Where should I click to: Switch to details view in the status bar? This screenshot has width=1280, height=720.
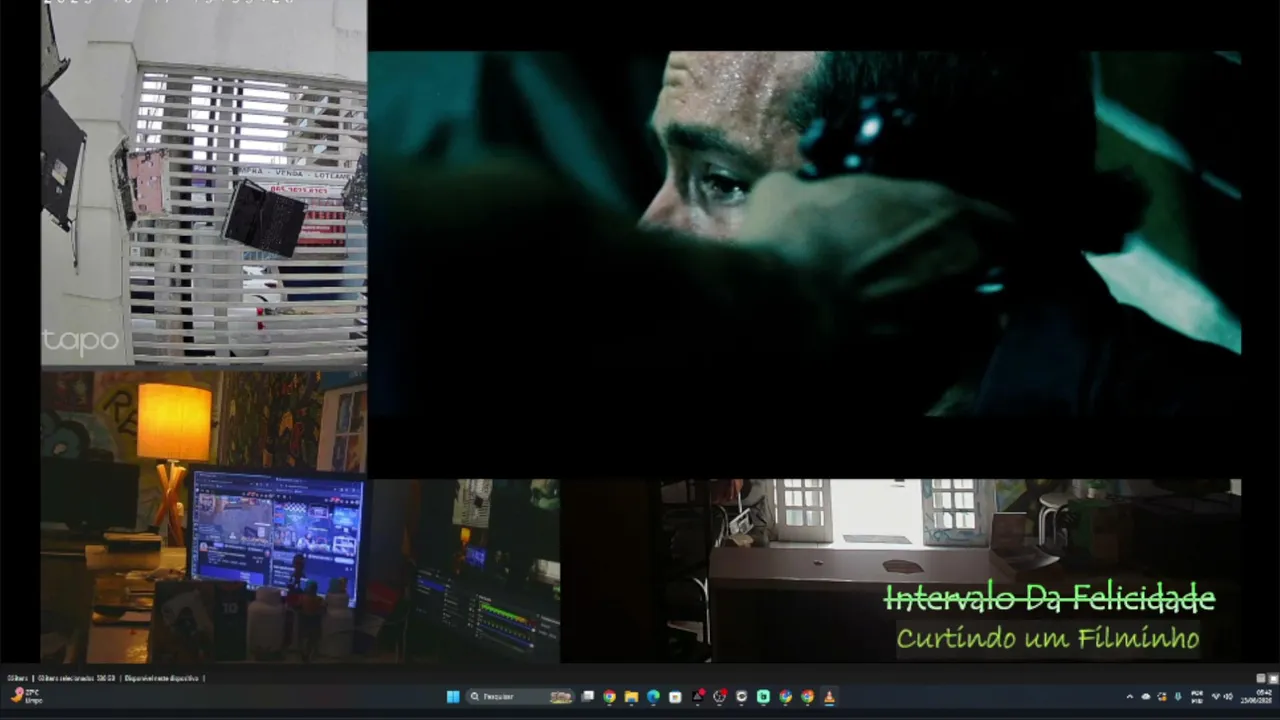tap(1261, 678)
